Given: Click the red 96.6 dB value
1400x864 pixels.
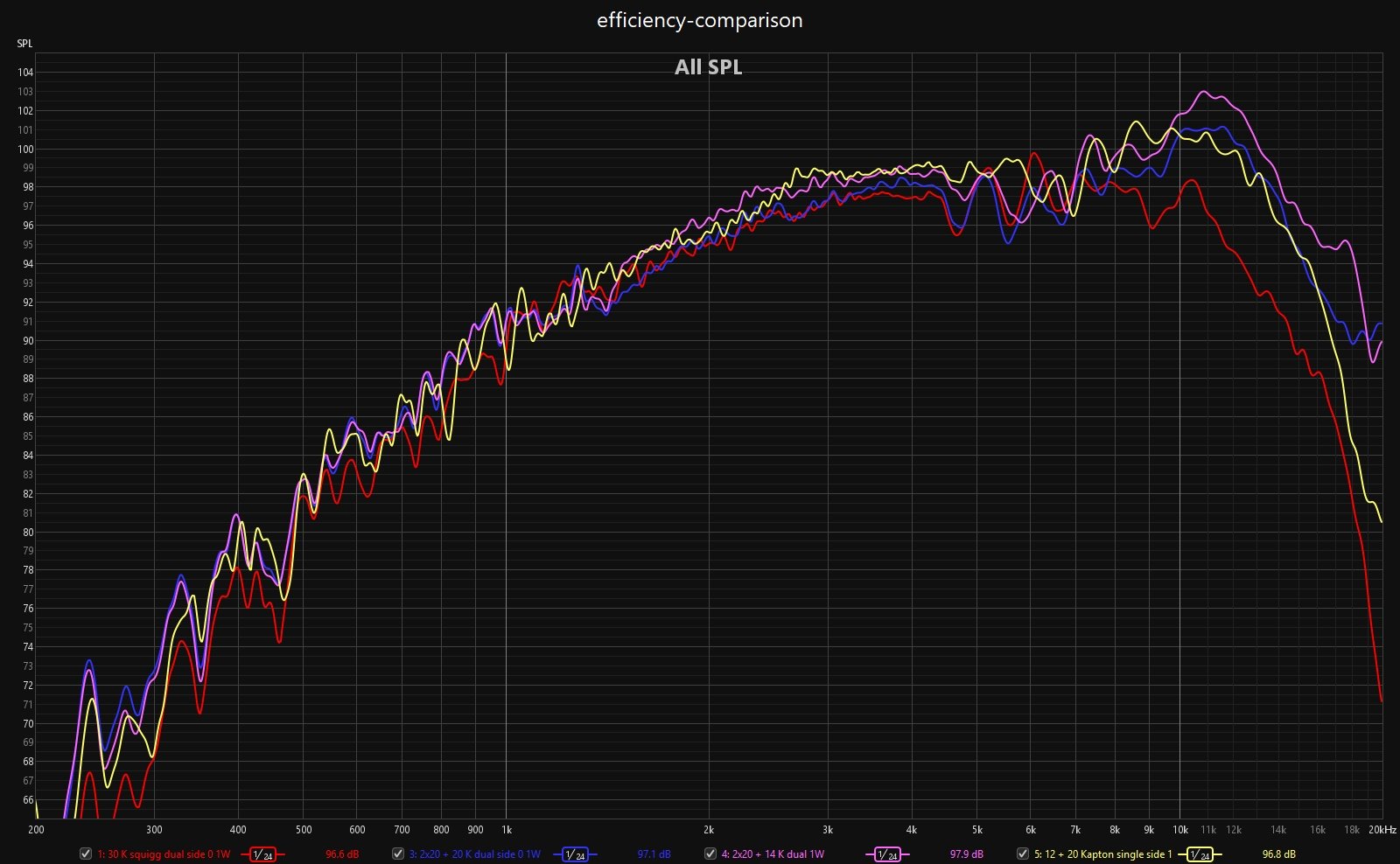Looking at the screenshot, I should pyautogui.click(x=342, y=854).
